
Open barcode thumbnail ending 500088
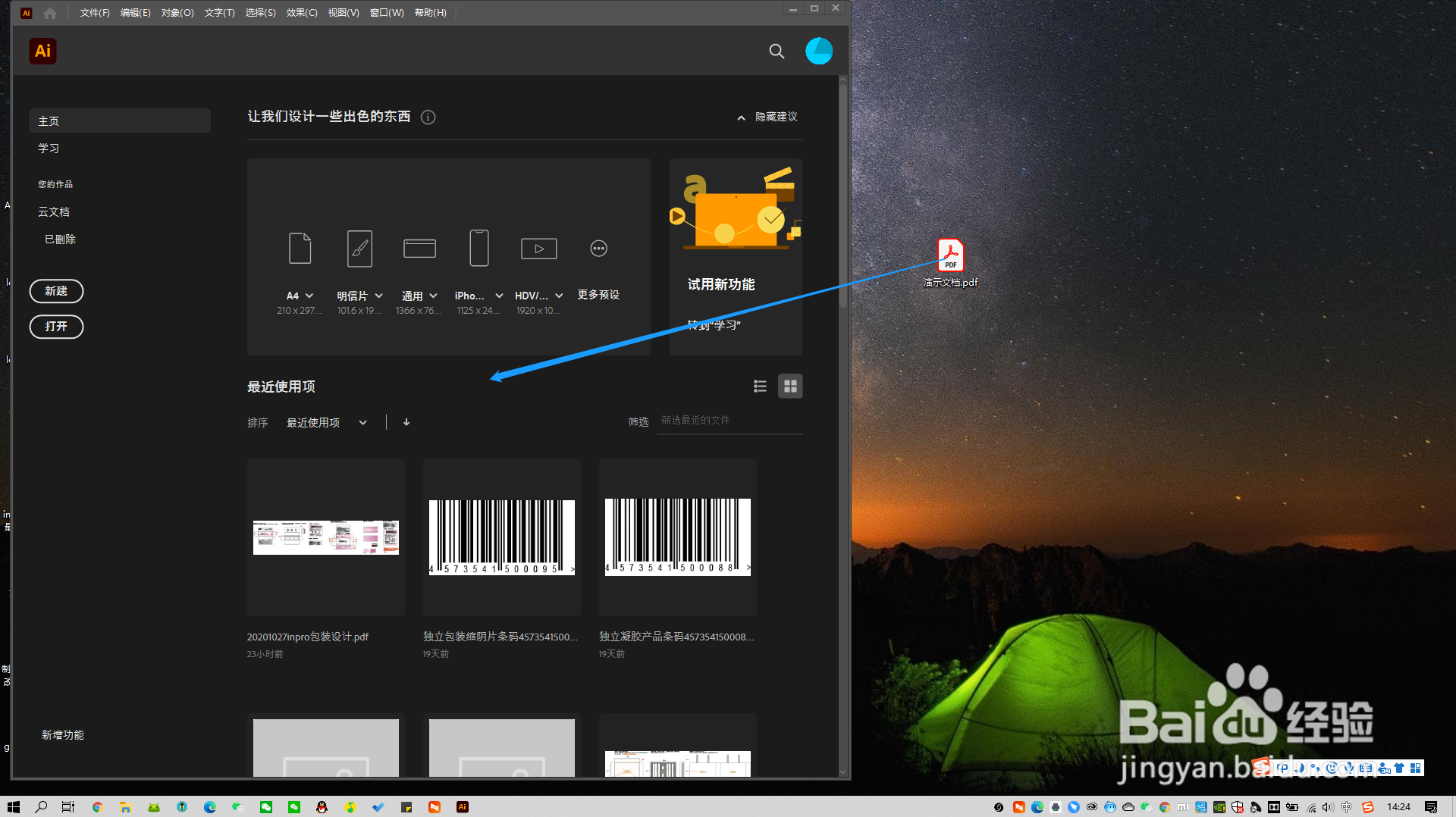[x=678, y=537]
